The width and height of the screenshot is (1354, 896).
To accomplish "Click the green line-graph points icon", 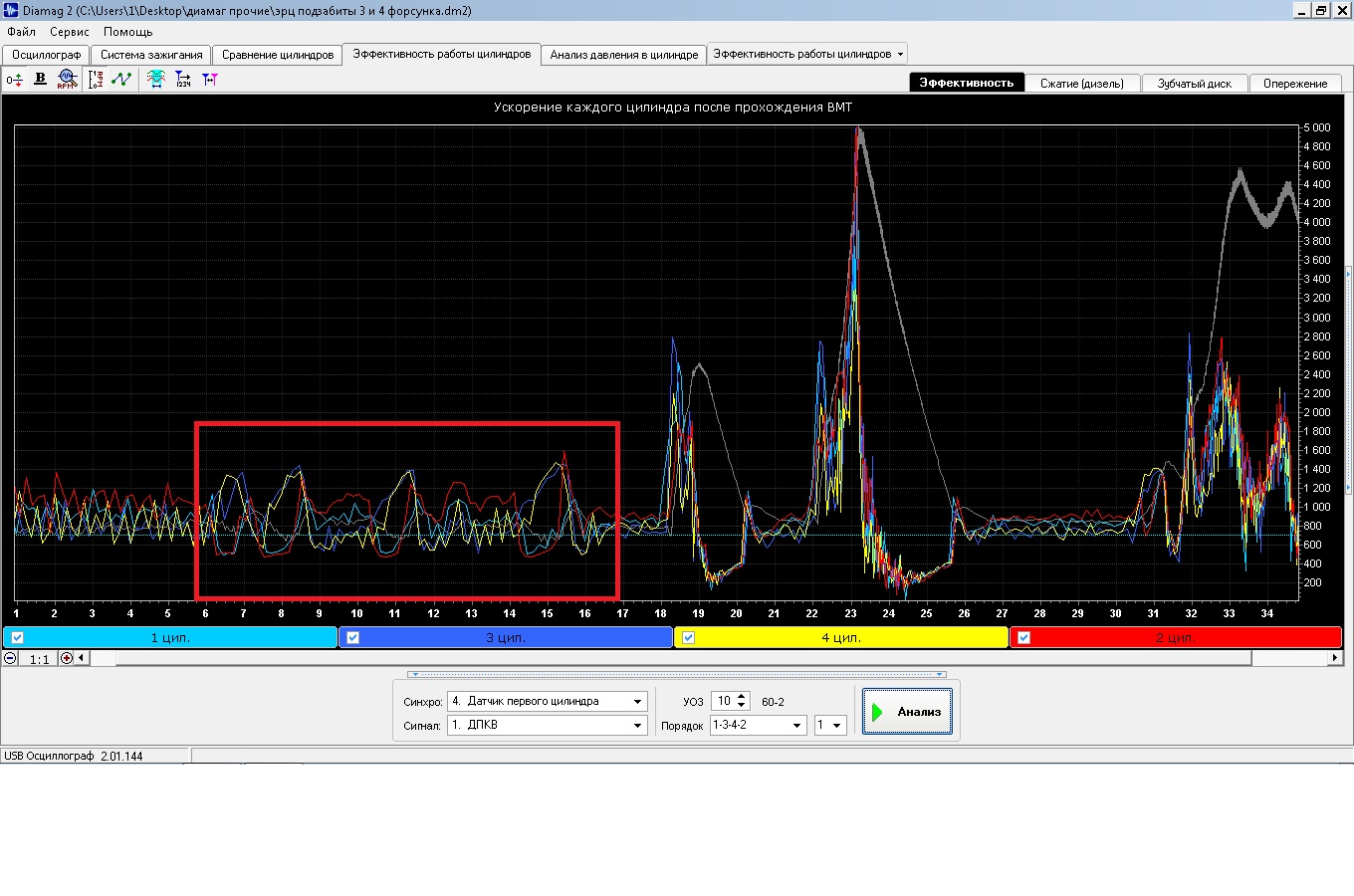I will [x=121, y=79].
